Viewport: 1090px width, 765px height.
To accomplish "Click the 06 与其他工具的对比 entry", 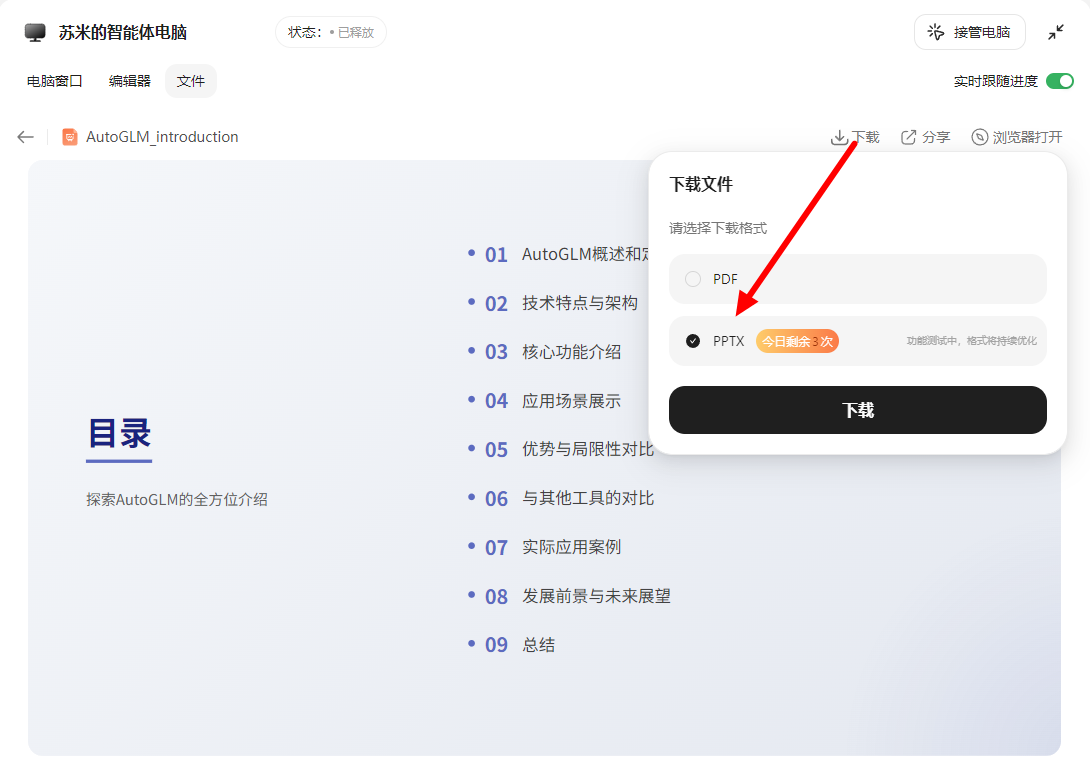I will (x=561, y=498).
